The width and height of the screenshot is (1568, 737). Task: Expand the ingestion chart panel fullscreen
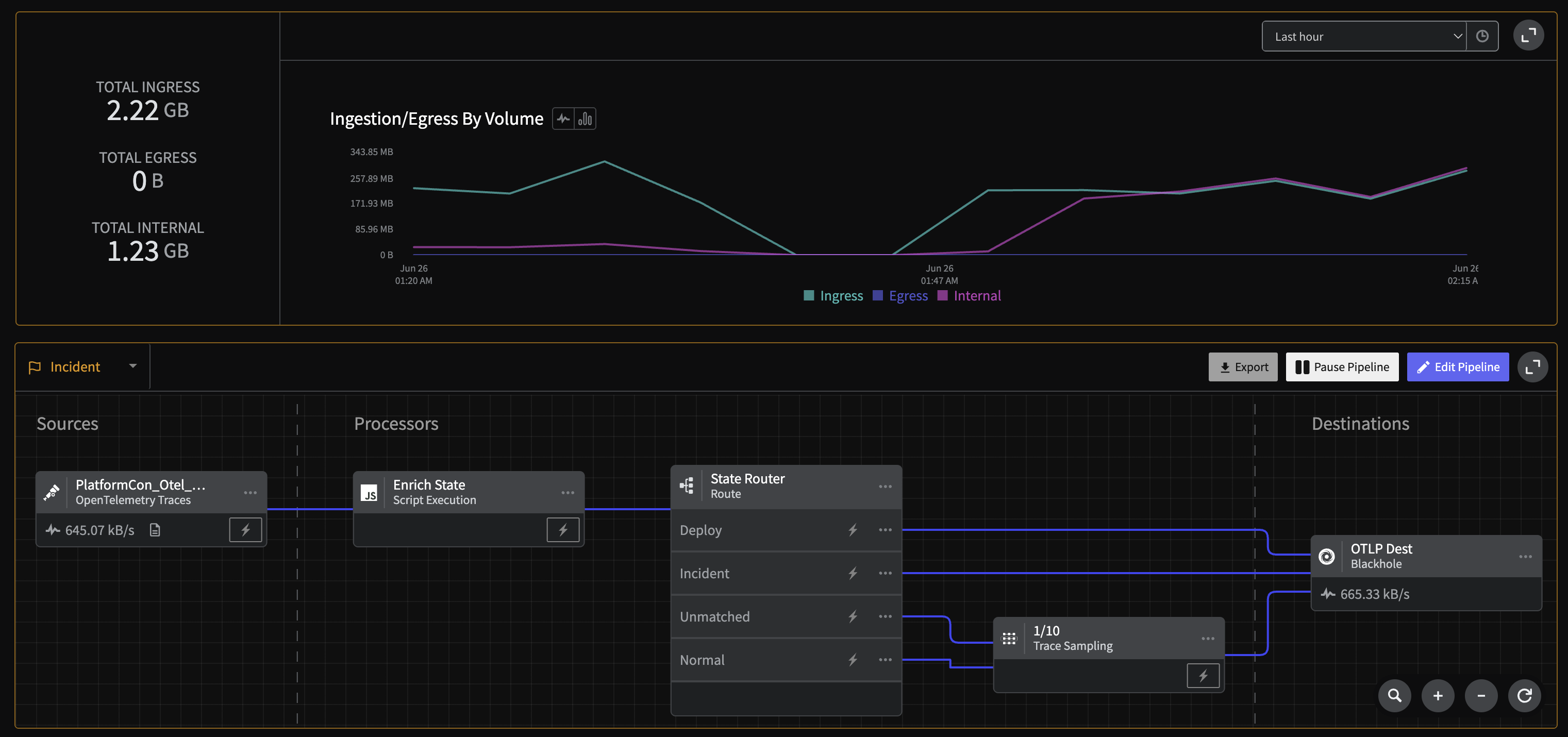click(x=1528, y=36)
